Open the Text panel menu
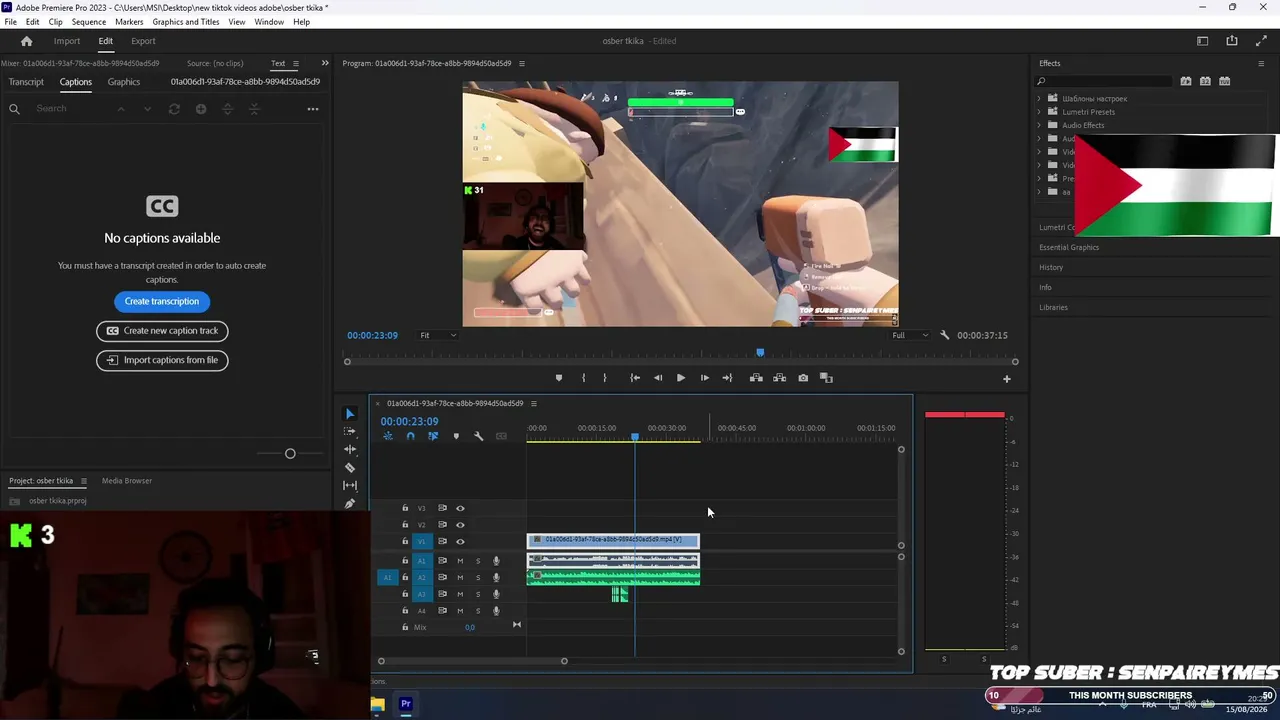This screenshot has width=1280, height=720. (x=295, y=64)
